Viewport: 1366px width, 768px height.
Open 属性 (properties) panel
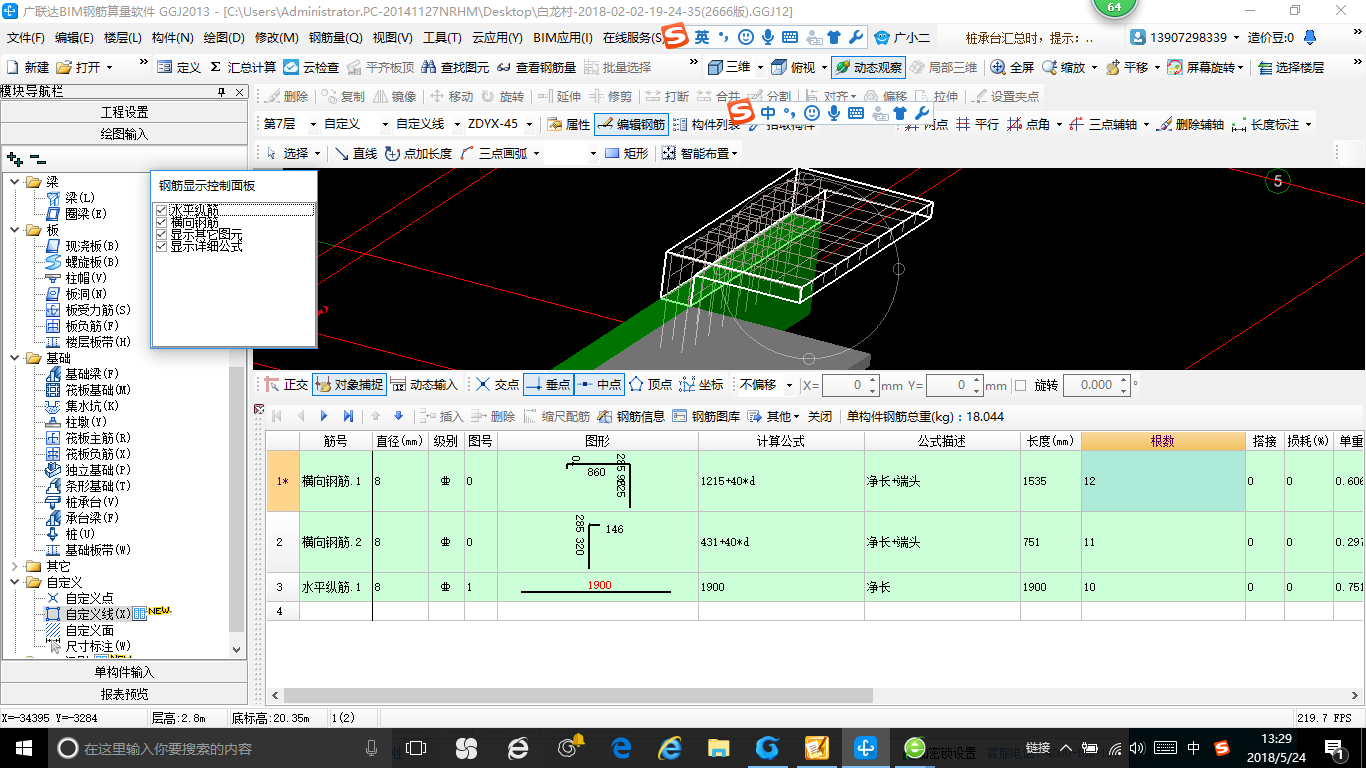pyautogui.click(x=568, y=125)
